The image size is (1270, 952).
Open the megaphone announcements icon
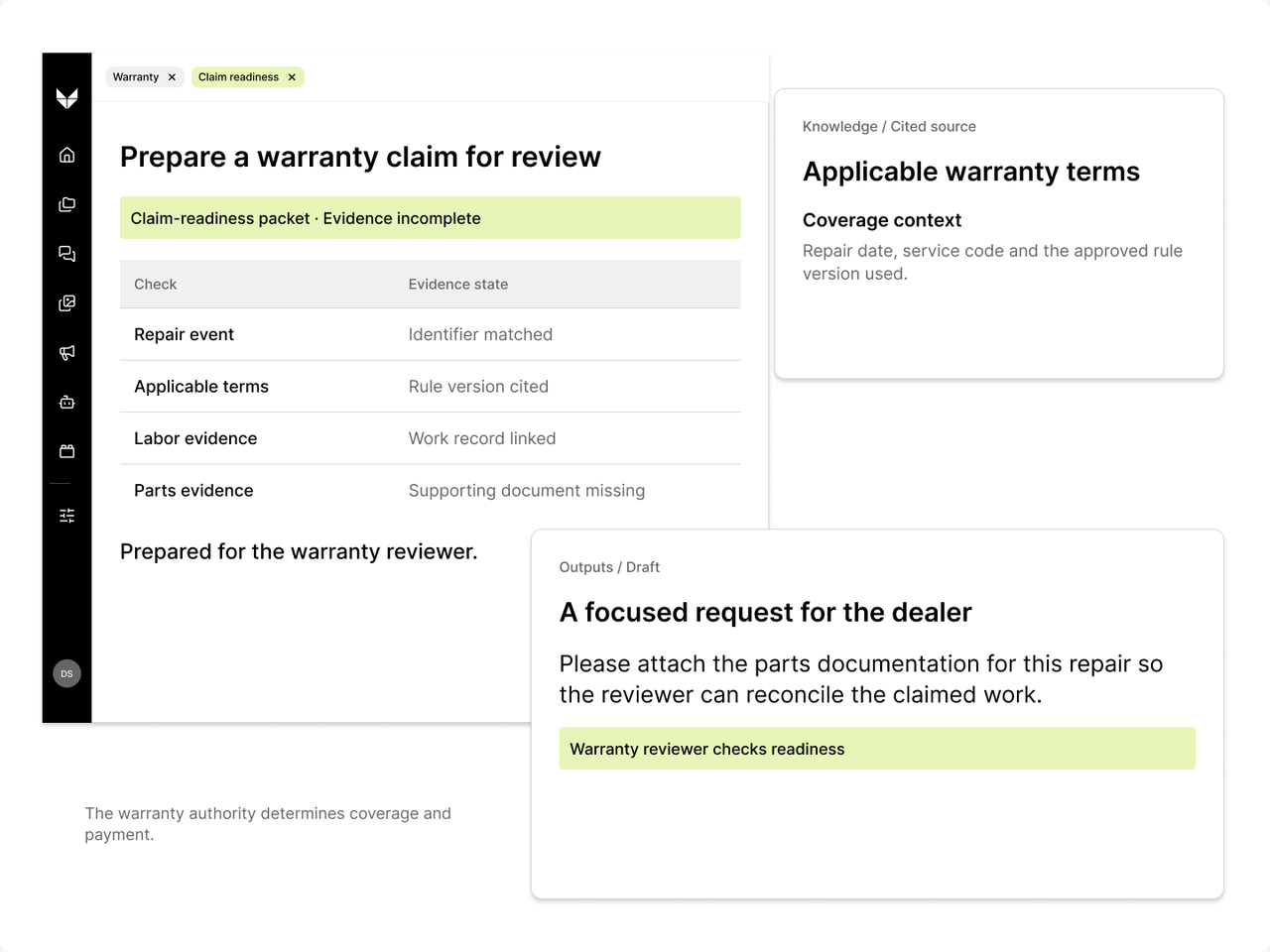[x=66, y=353]
